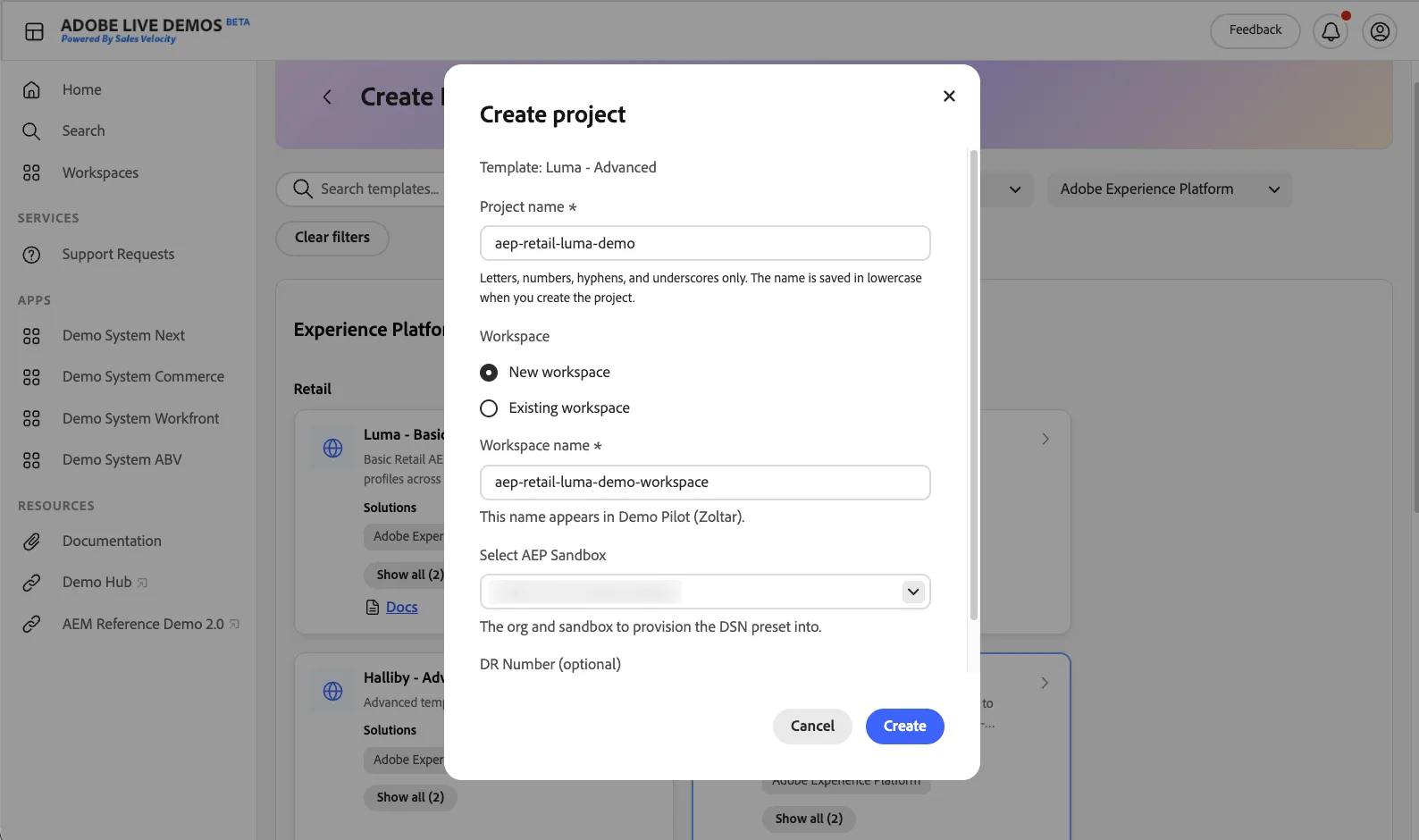Open the Adobe Experience Platform filter dropdown

pos(1170,189)
